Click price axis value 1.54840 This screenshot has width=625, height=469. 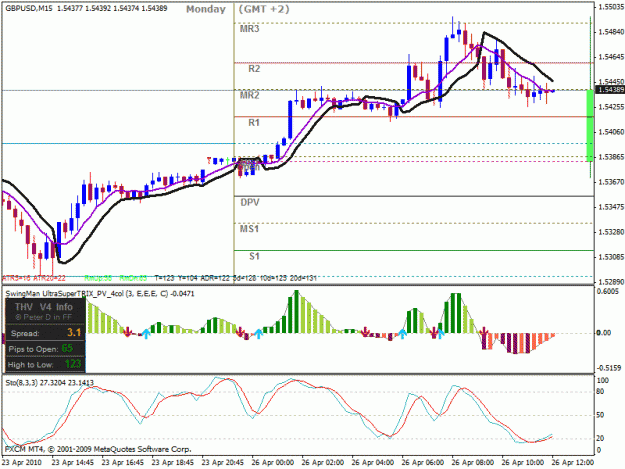pos(611,32)
